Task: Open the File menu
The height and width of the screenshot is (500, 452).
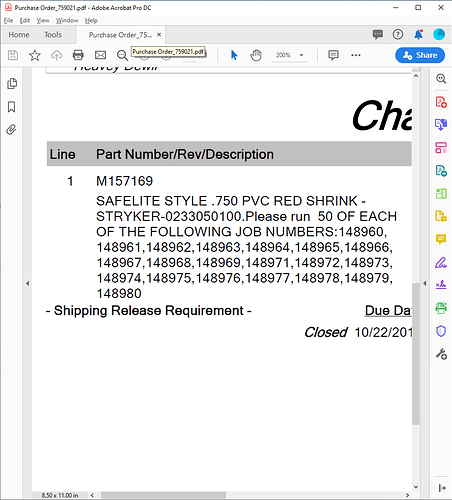Action: coord(8,21)
